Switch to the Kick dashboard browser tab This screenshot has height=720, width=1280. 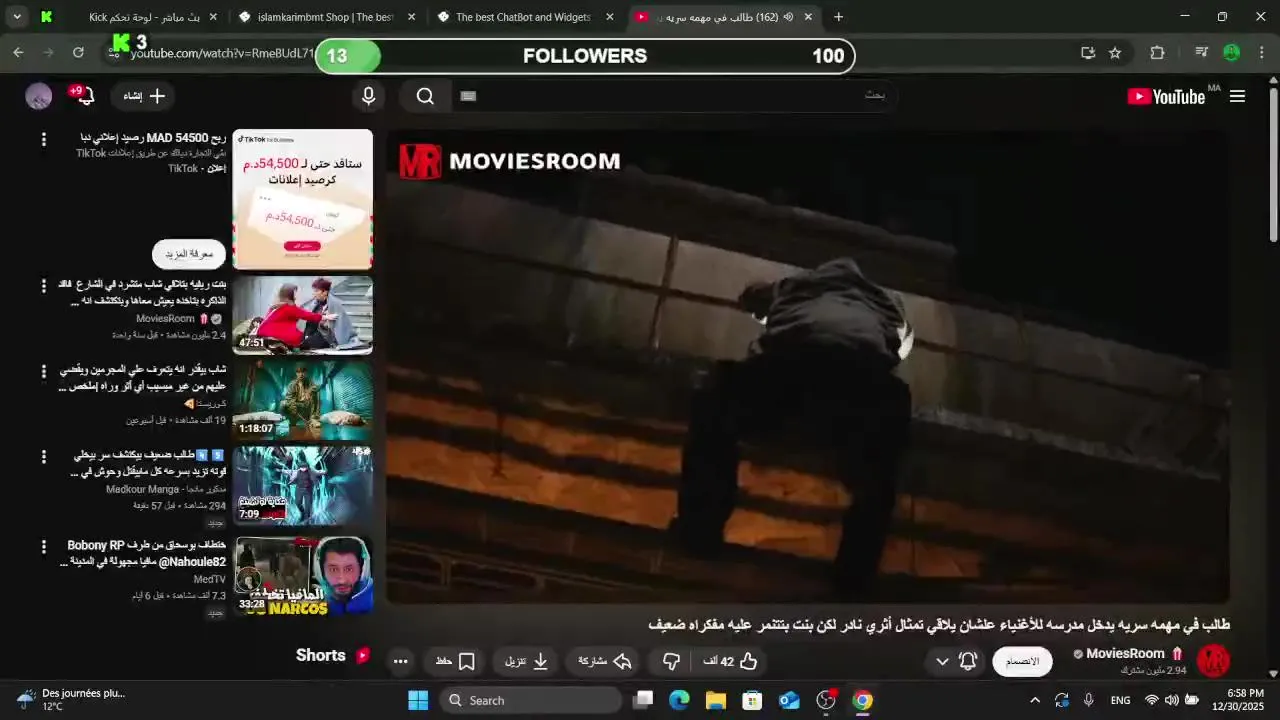[128, 17]
